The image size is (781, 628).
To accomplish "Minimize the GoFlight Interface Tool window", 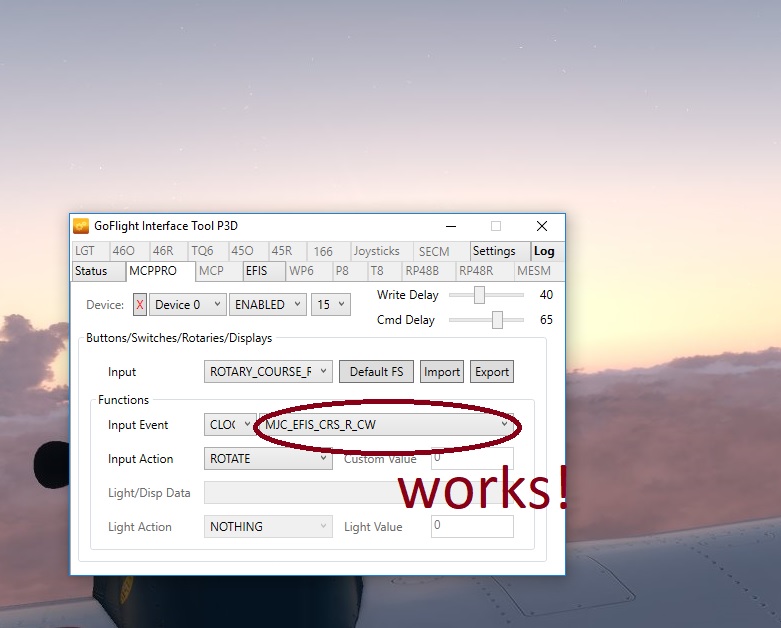I will point(450,226).
